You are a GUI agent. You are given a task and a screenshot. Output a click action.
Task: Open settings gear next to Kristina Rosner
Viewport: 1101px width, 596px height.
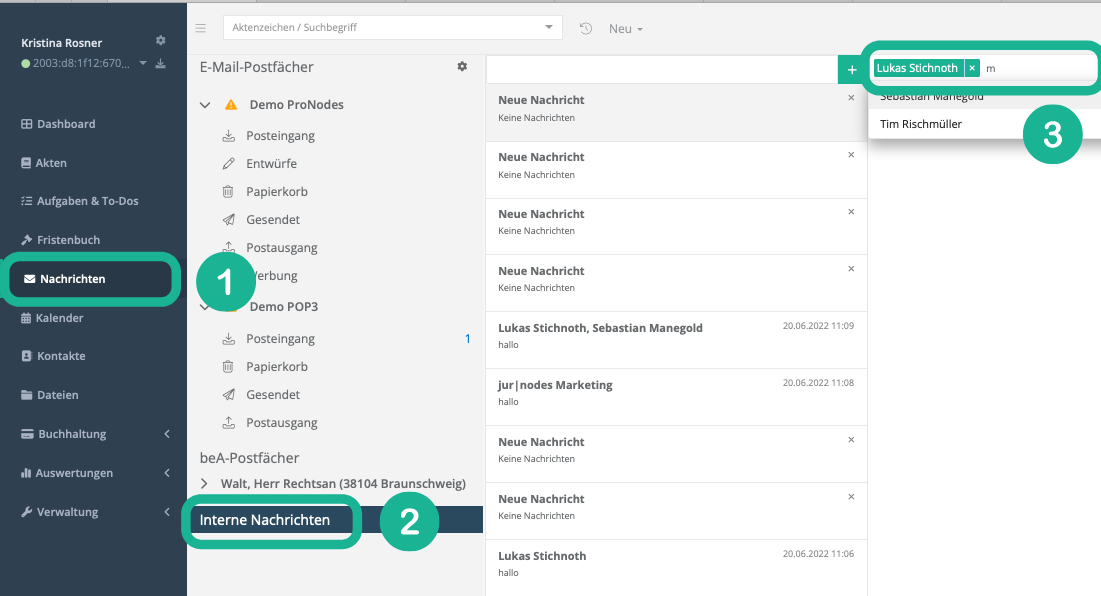tap(161, 41)
